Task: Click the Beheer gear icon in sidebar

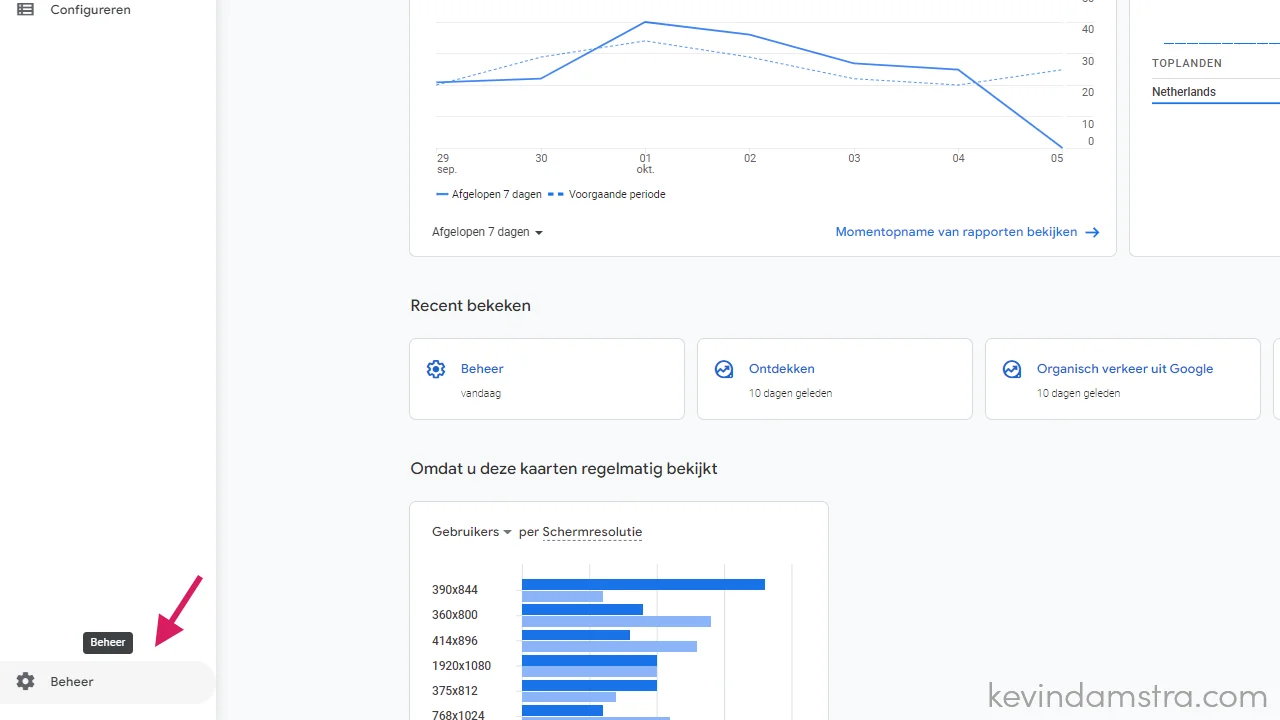Action: pyautogui.click(x=25, y=682)
